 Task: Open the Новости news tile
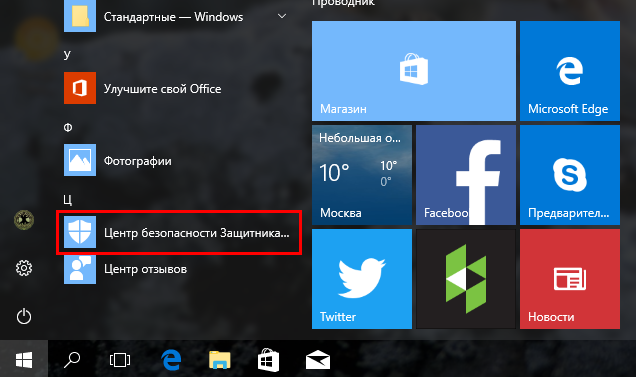(570, 279)
